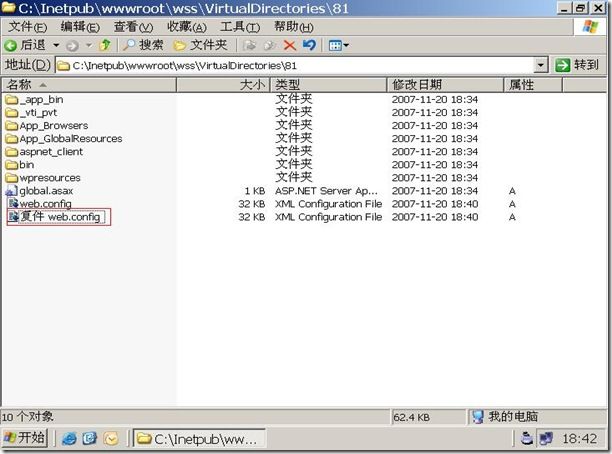Click the network connection tray icon
Viewport: 612px width, 454px height.
point(546,439)
